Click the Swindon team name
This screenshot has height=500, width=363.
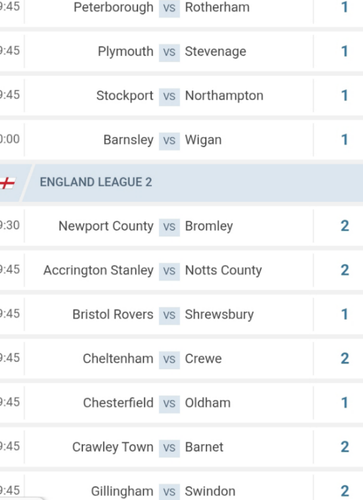click(x=210, y=491)
